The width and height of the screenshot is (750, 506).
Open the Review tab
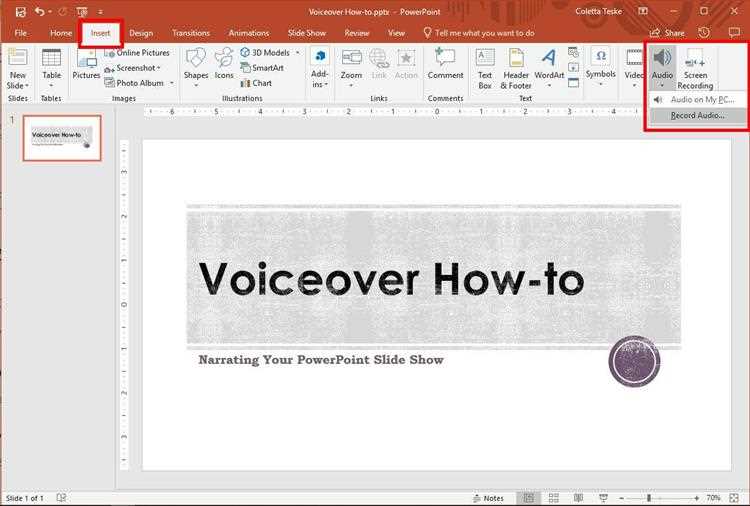pos(357,33)
